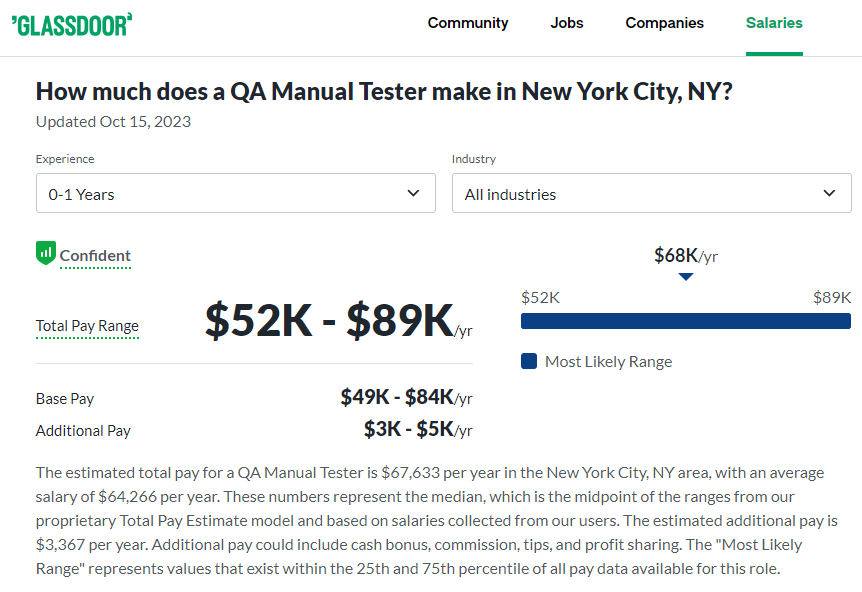Click the $68K median marker triangle
Image resolution: width=862 pixels, height=592 pixels.
pyautogui.click(x=686, y=276)
